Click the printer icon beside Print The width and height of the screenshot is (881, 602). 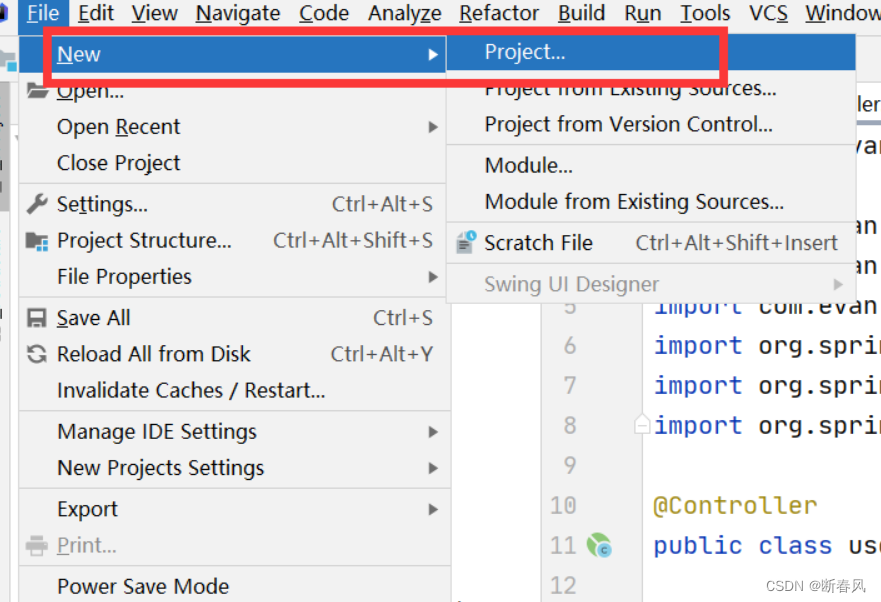pyautogui.click(x=37, y=546)
